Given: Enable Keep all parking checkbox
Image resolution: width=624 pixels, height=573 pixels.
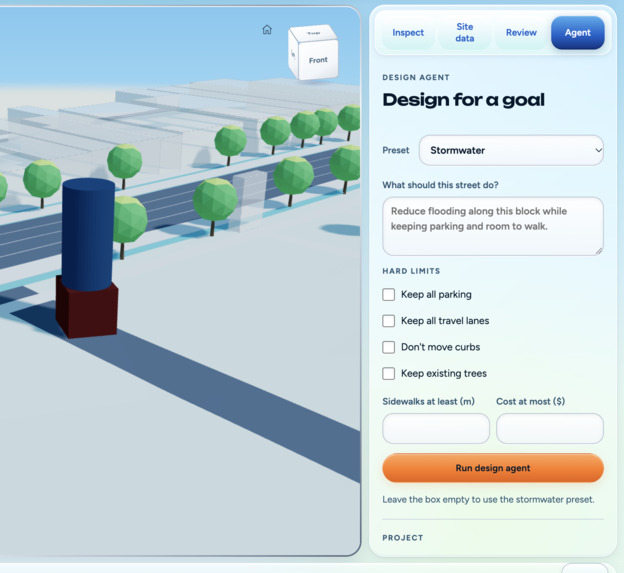Looking at the screenshot, I should tap(388, 294).
